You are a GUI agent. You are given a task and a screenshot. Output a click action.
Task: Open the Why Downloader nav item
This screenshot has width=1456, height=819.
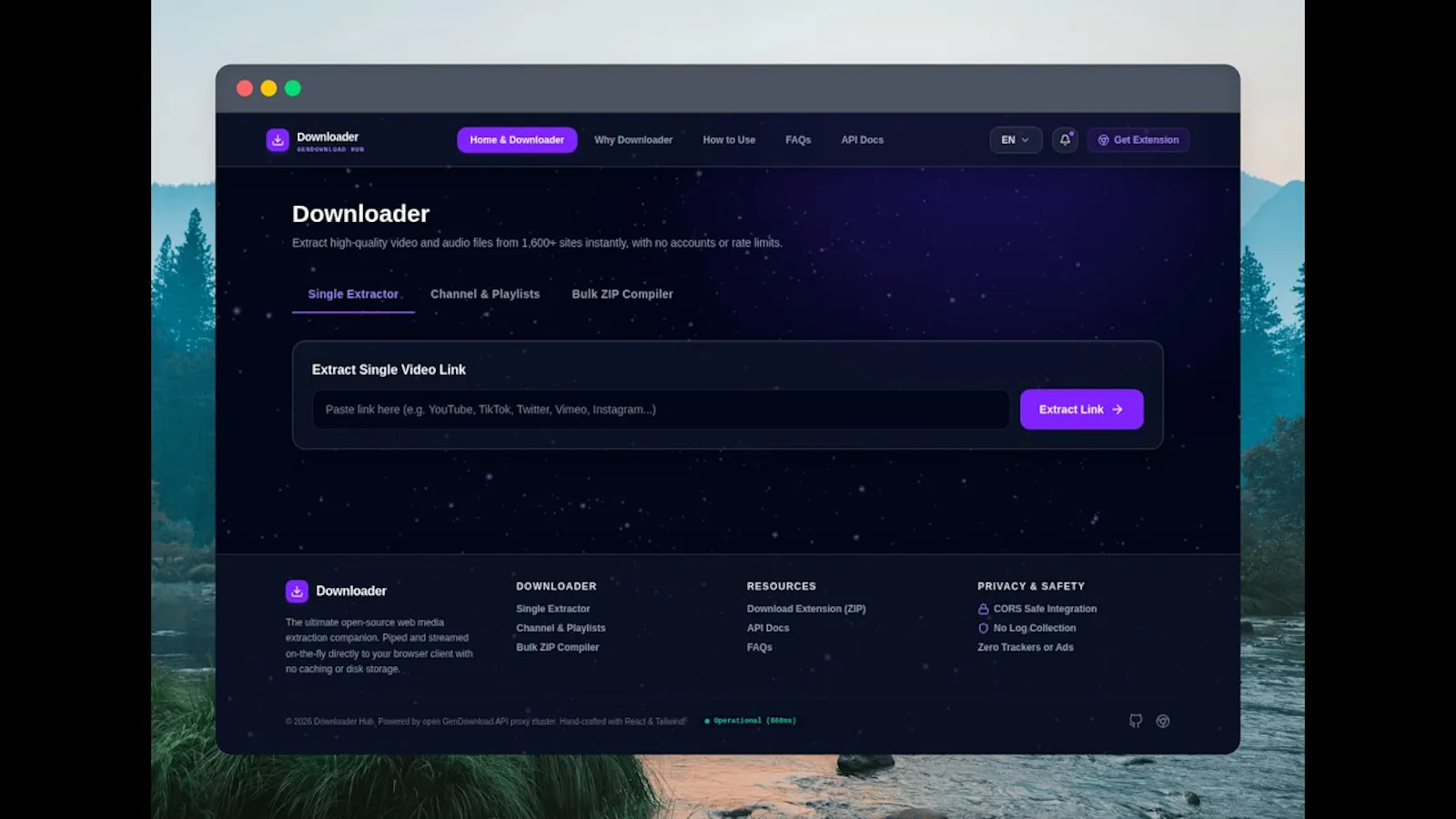click(x=633, y=140)
